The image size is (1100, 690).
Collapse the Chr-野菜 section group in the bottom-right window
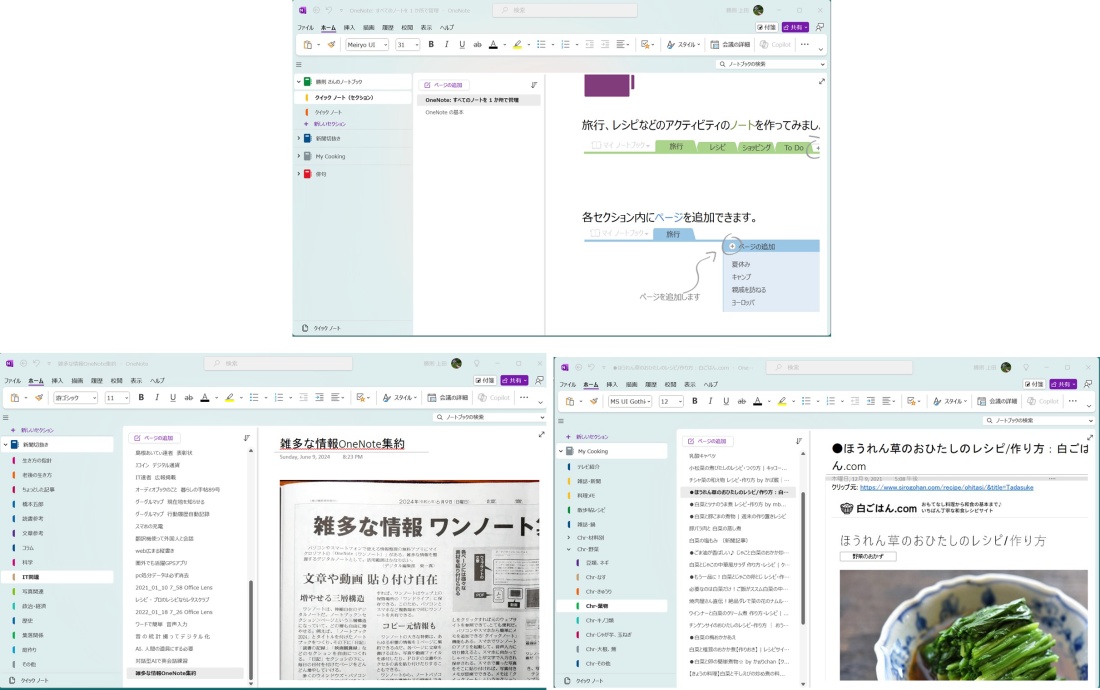569,549
